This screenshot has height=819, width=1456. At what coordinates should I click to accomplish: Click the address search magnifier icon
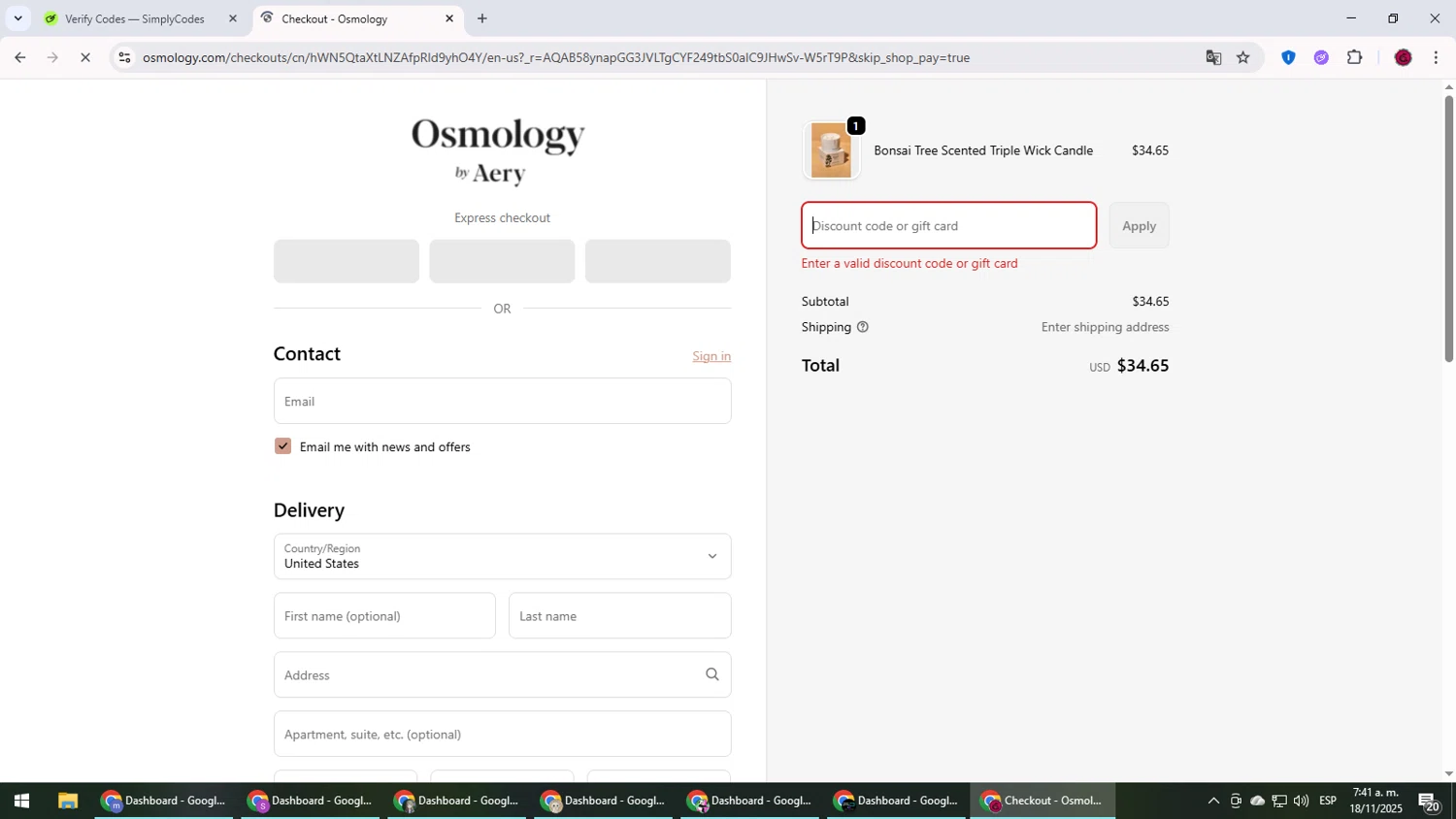pyautogui.click(x=711, y=674)
